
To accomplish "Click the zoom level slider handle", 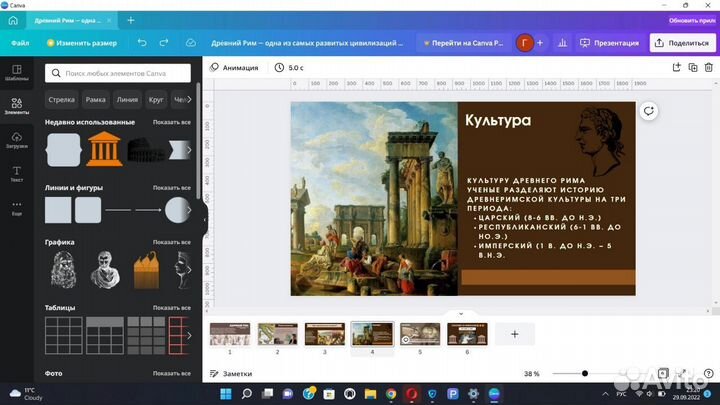I will point(585,374).
